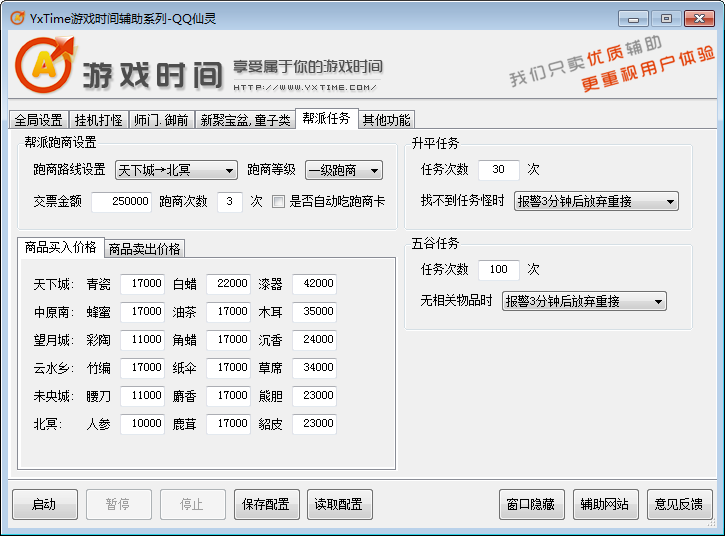The width and height of the screenshot is (725, 536).
Task: Switch to 商品卖出价格 tab
Action: [x=144, y=249]
